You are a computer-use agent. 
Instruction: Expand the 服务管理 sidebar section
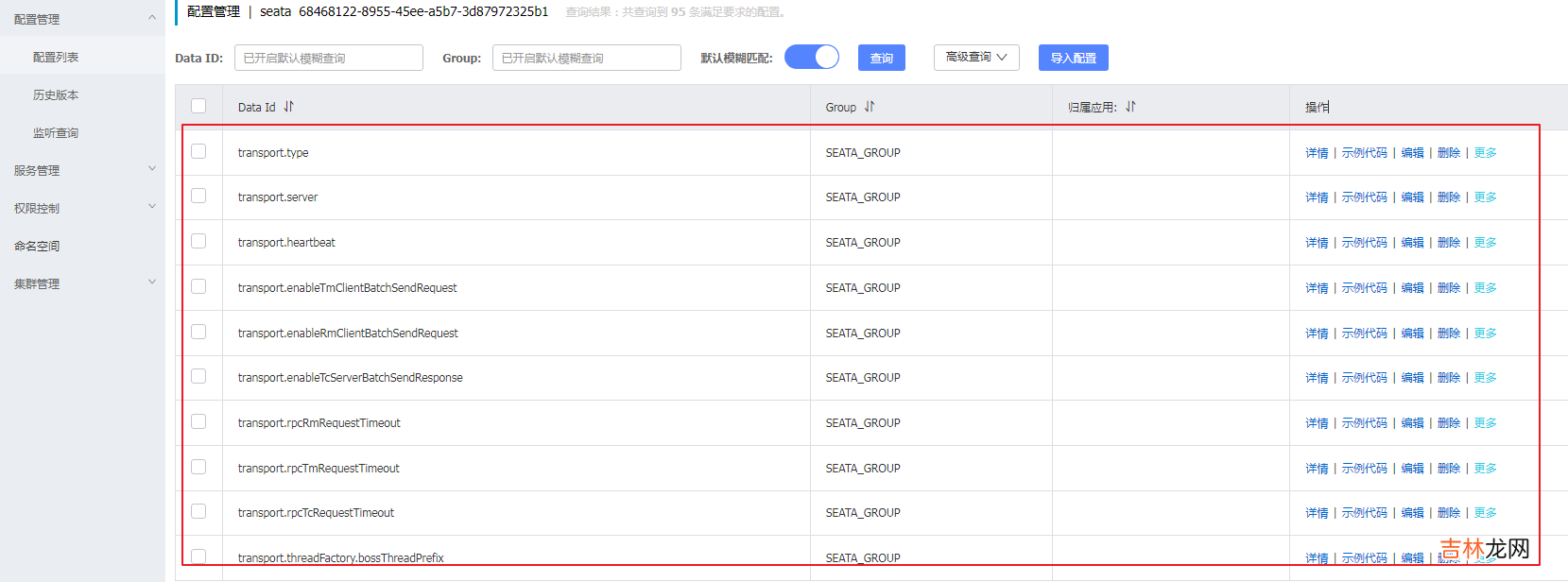pos(152,169)
